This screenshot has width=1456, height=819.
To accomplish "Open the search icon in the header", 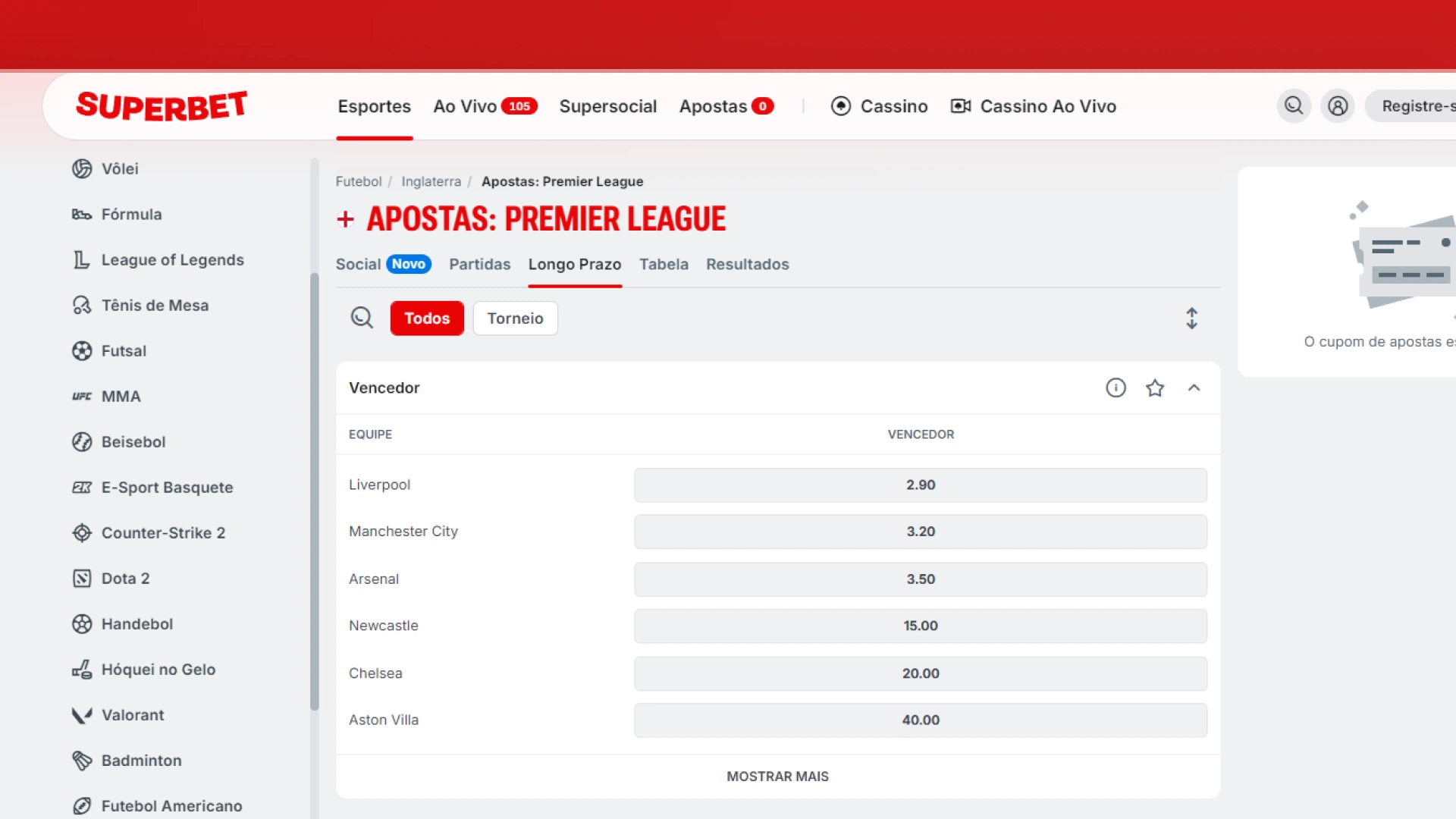I will click(1294, 106).
